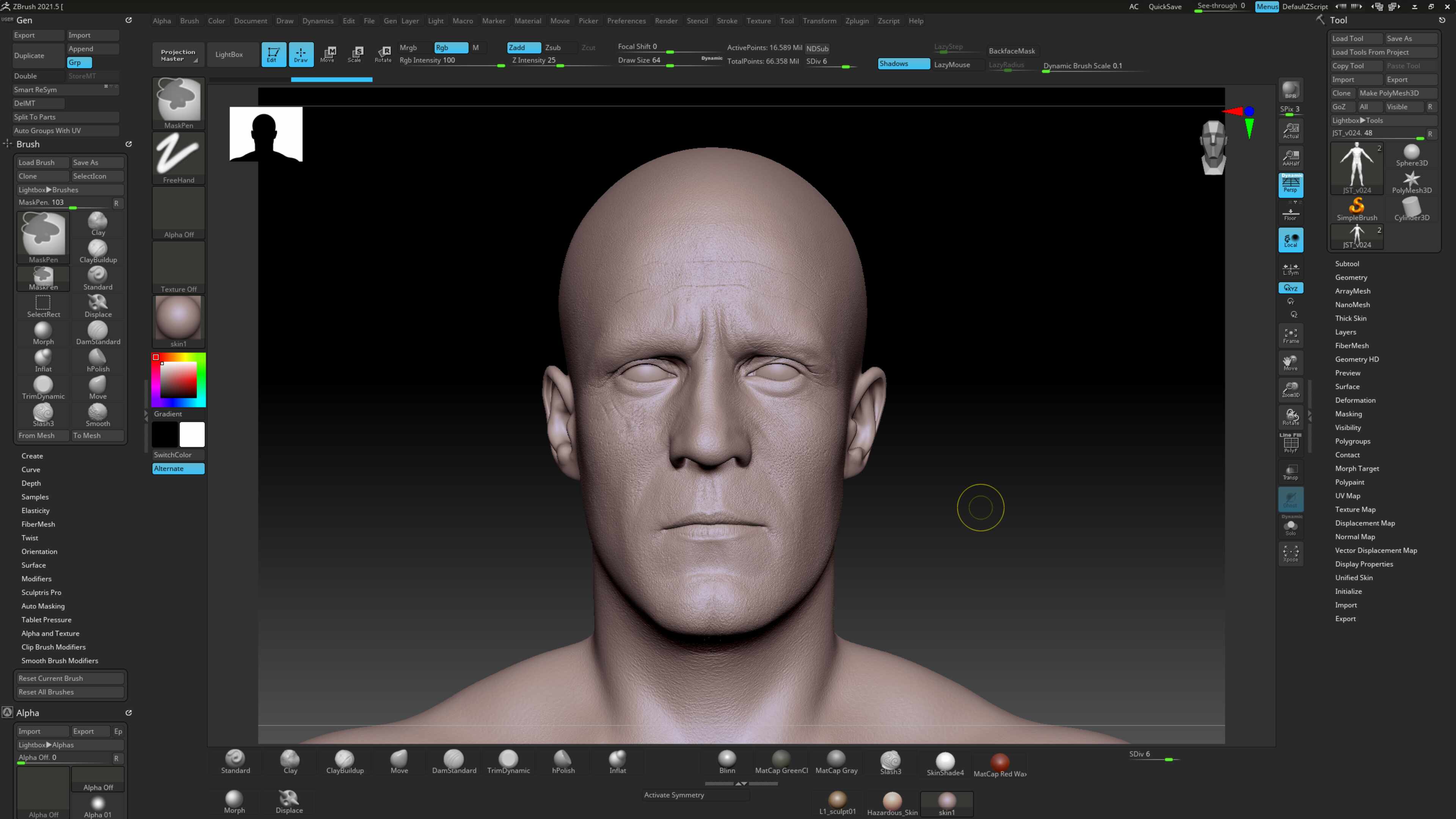Screen dimensions: 1456x819
Task: Toggle the Persp perspective button
Action: coord(1290,185)
